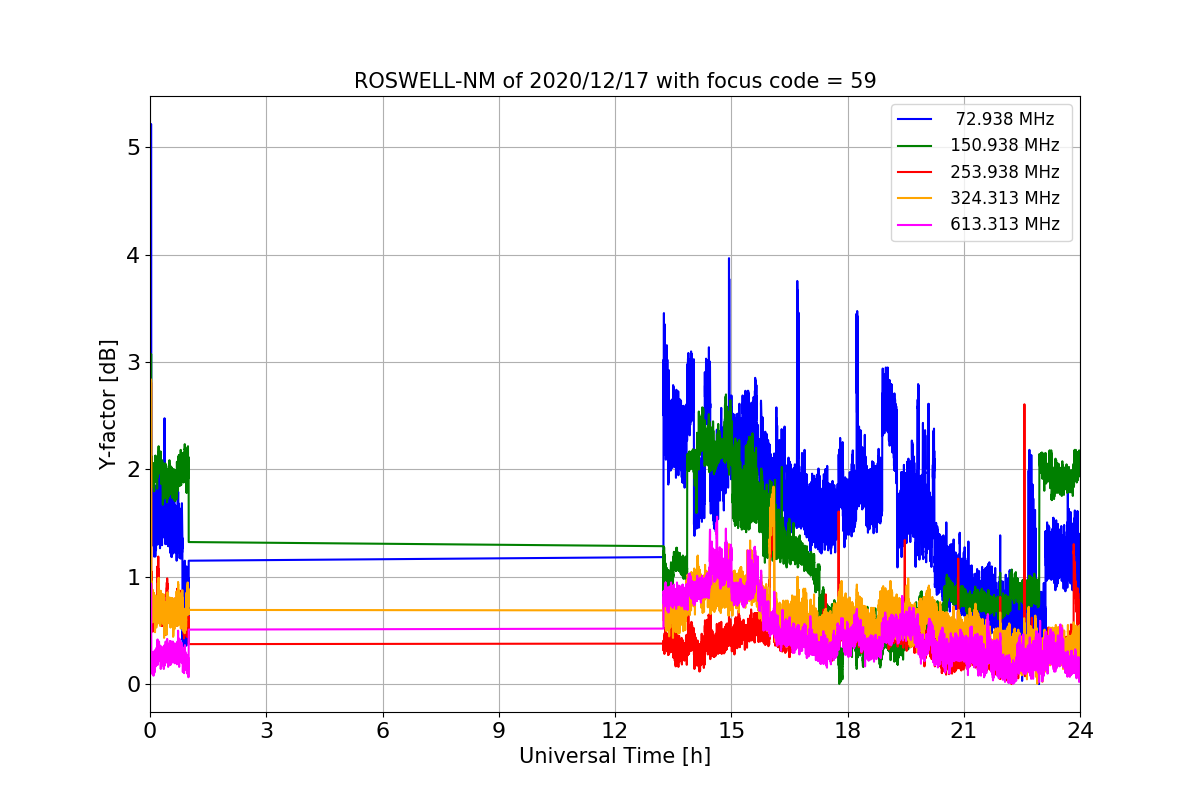This screenshot has height=800, width=1200.
Task: Click the magenta line sample in legend
Action: pyautogui.click(x=915, y=224)
